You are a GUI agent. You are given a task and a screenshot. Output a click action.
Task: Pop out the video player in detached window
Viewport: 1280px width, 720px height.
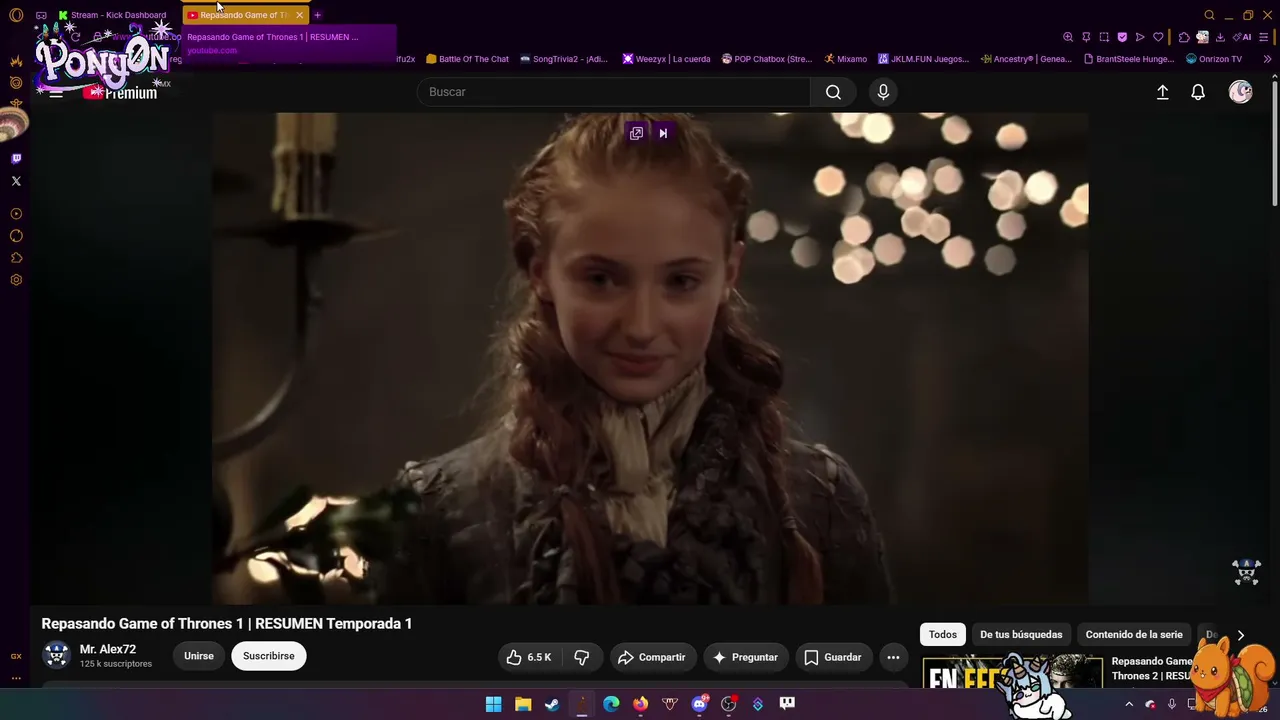[x=636, y=133]
